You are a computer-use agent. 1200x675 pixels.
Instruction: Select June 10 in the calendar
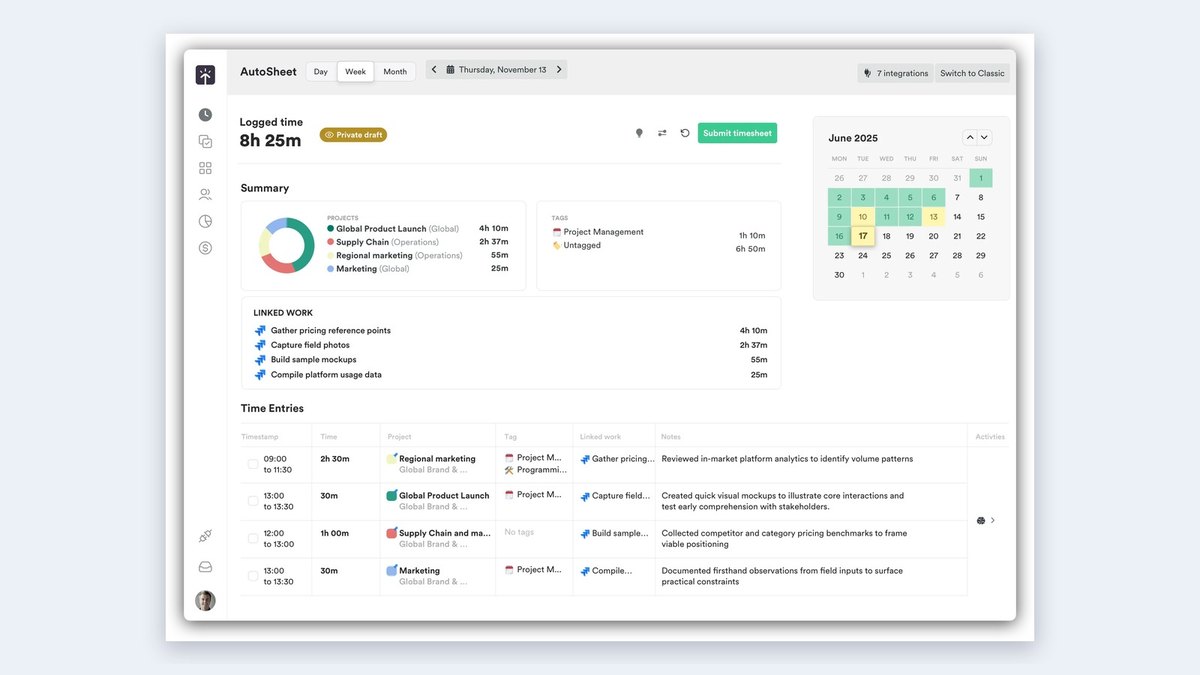(x=863, y=217)
